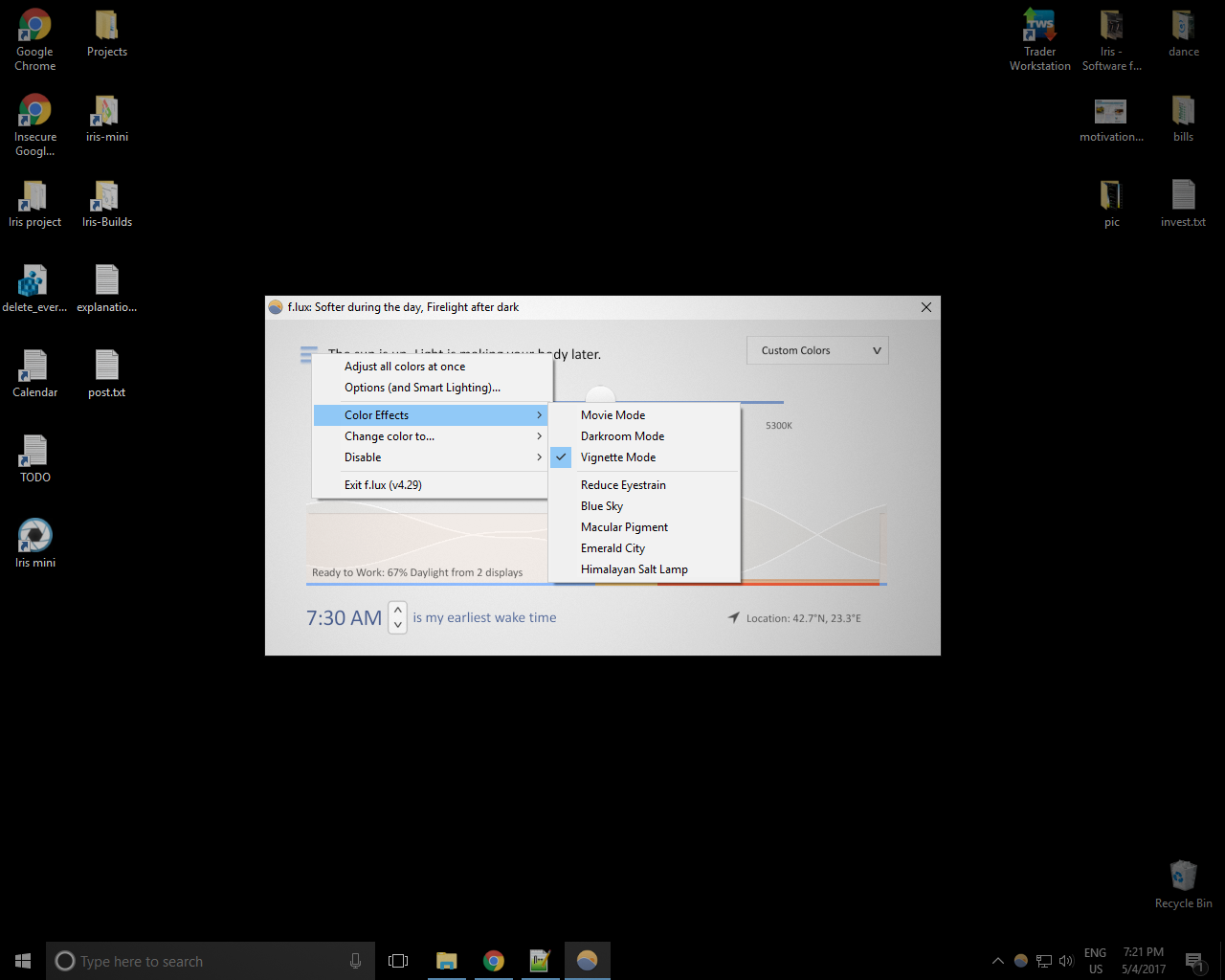Expand the Color Effects submenu
1225x980 pixels.
pyautogui.click(x=430, y=415)
